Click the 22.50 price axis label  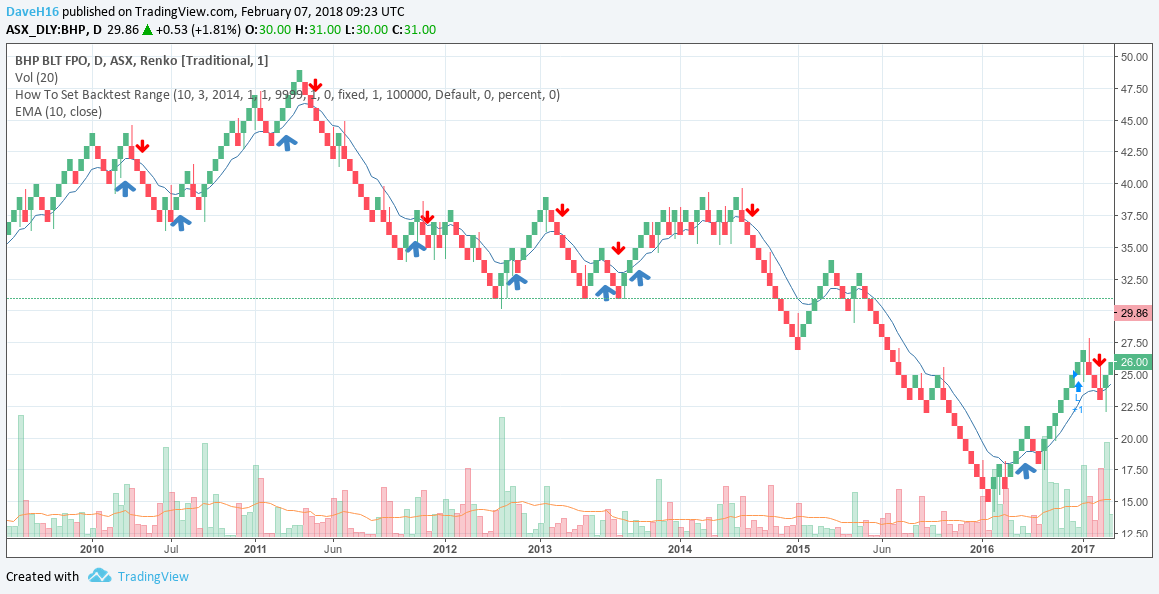(x=1135, y=407)
